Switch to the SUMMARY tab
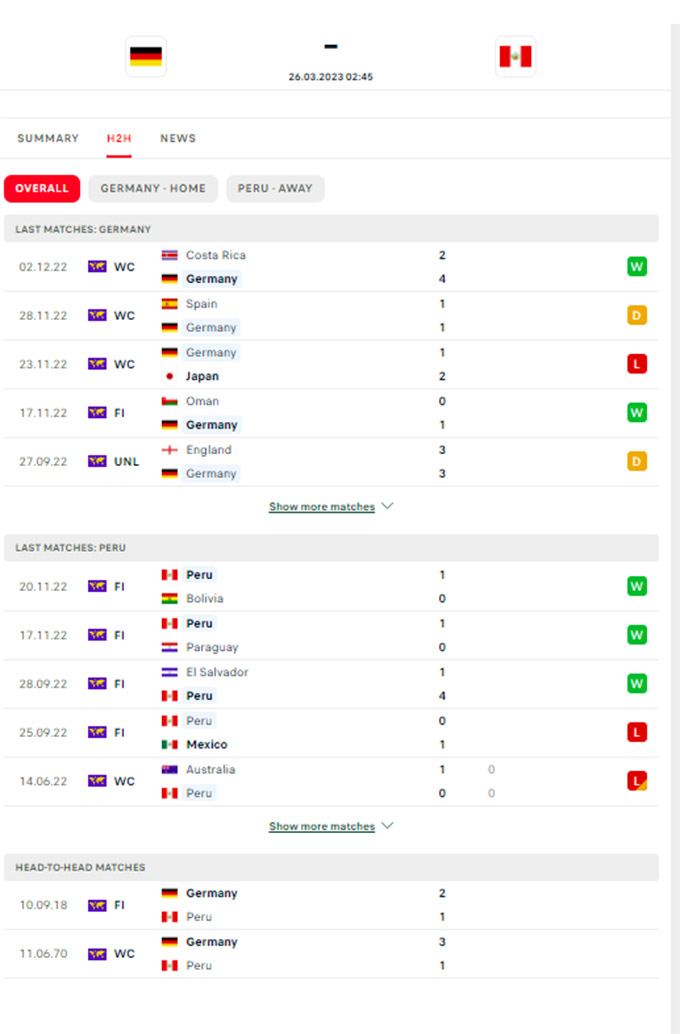Image resolution: width=680 pixels, height=1034 pixels. (x=48, y=138)
